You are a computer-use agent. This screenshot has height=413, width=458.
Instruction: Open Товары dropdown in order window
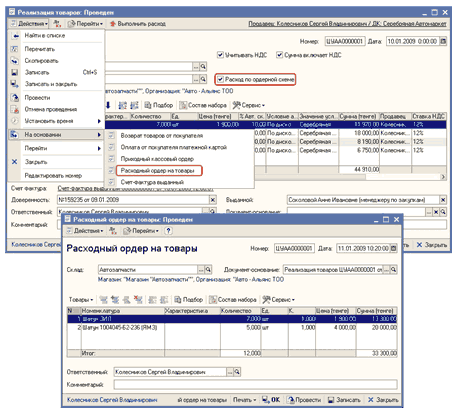(81, 299)
